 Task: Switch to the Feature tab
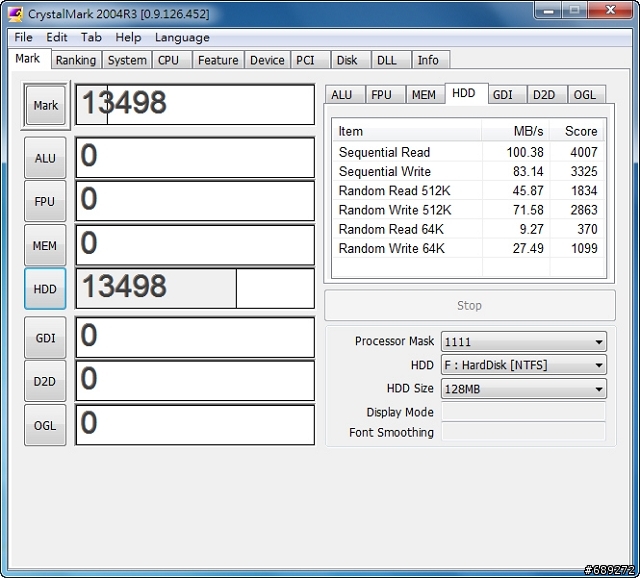click(x=218, y=60)
